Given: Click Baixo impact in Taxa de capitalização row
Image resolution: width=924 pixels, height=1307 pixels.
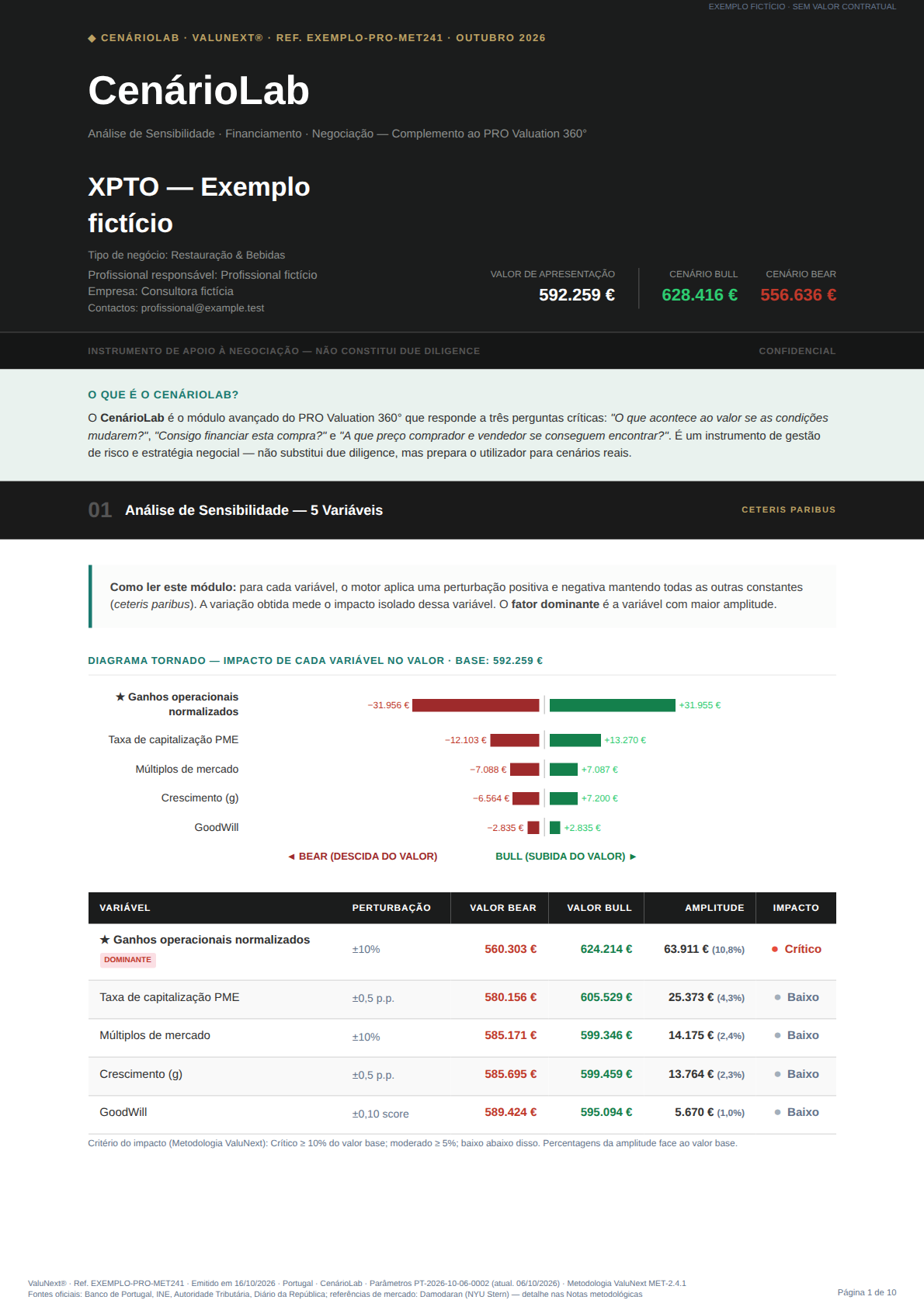Looking at the screenshot, I should point(797,997).
